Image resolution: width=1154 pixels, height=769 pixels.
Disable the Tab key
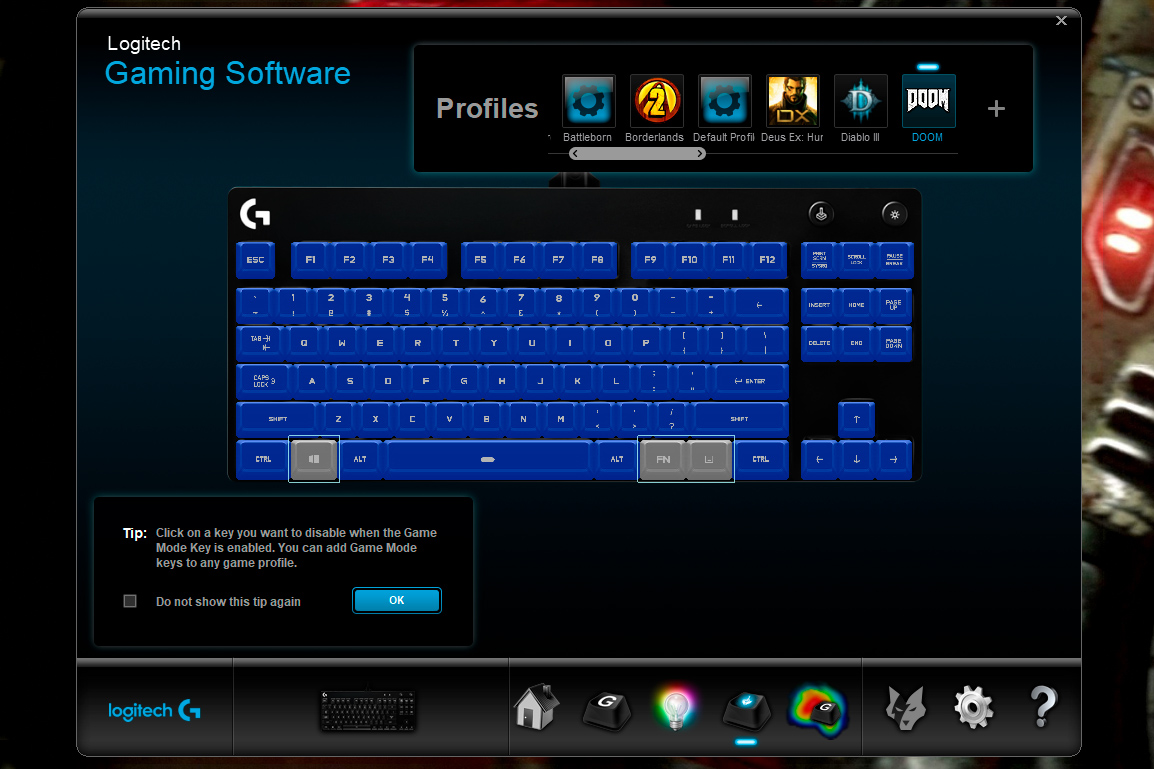(x=260, y=343)
